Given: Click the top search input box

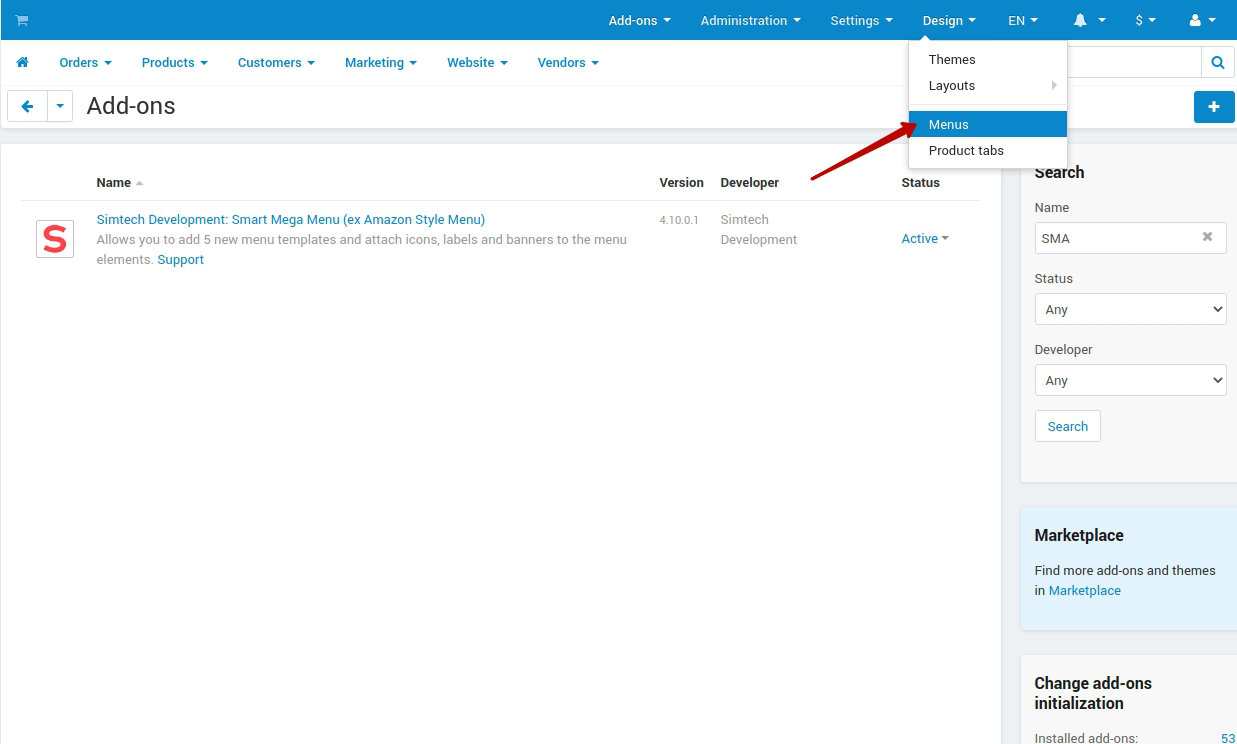Looking at the screenshot, I should tap(1134, 62).
